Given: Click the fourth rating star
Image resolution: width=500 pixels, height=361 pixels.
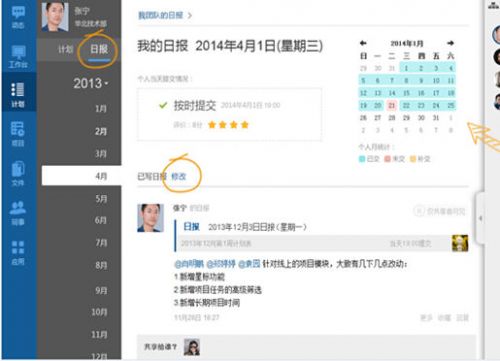Looking at the screenshot, I should coord(245,125).
